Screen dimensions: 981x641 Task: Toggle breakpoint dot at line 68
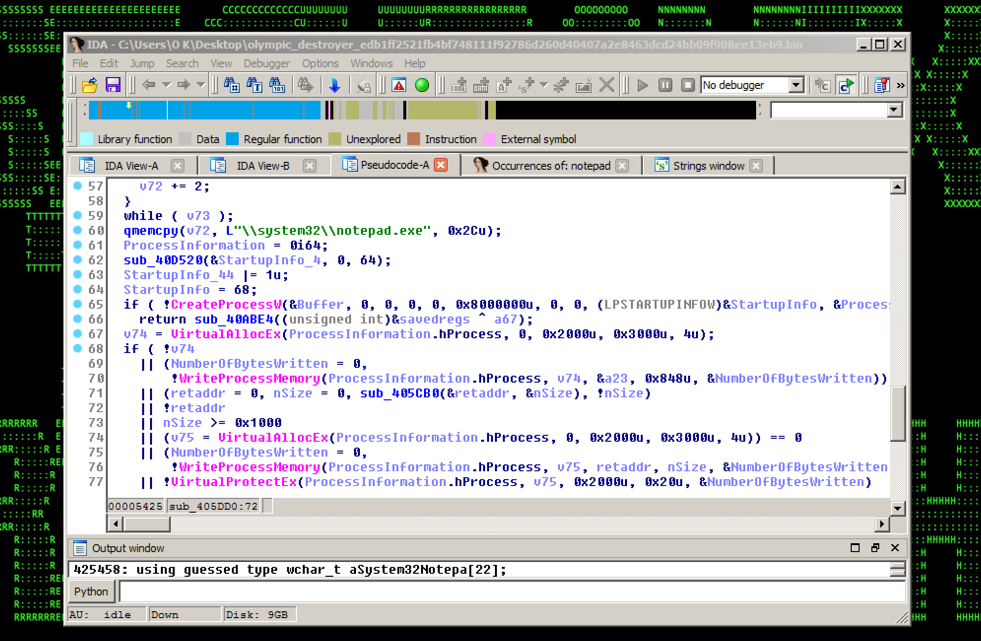[x=78, y=348]
